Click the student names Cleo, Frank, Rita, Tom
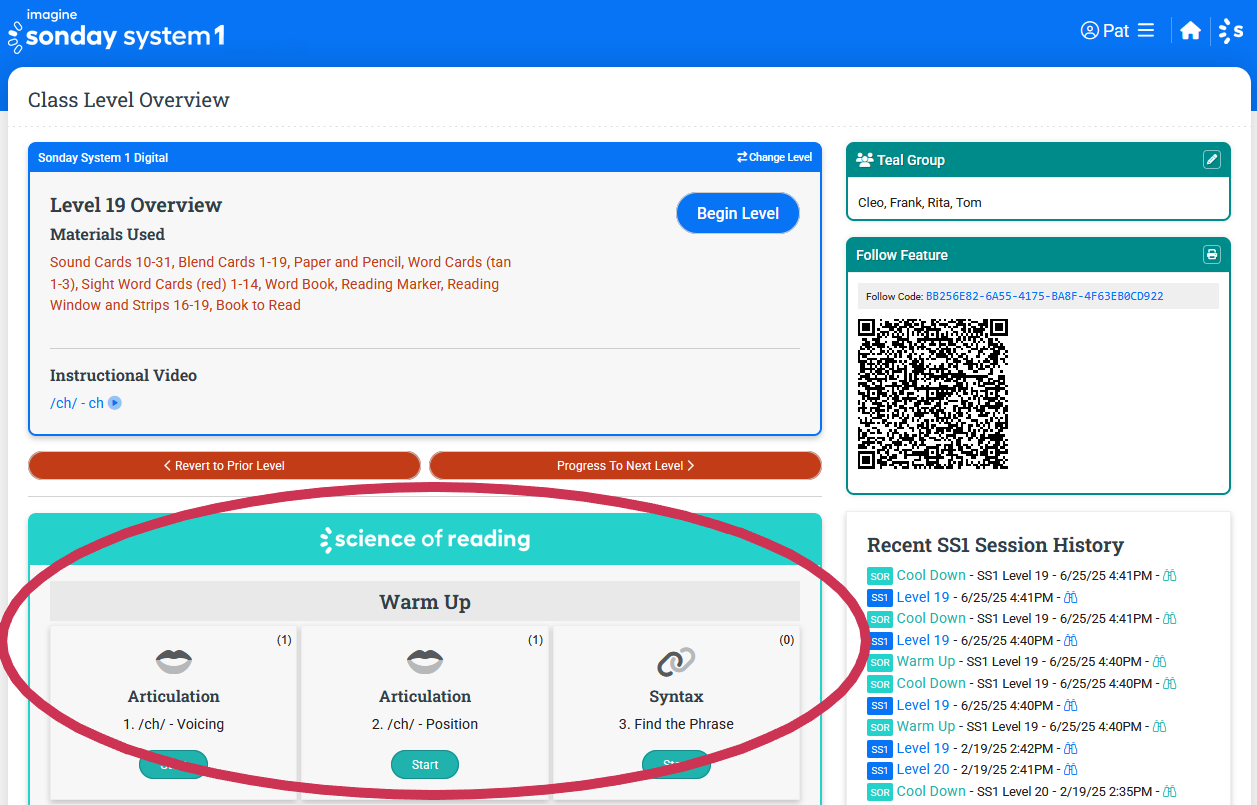The height and width of the screenshot is (805, 1257). pos(920,202)
